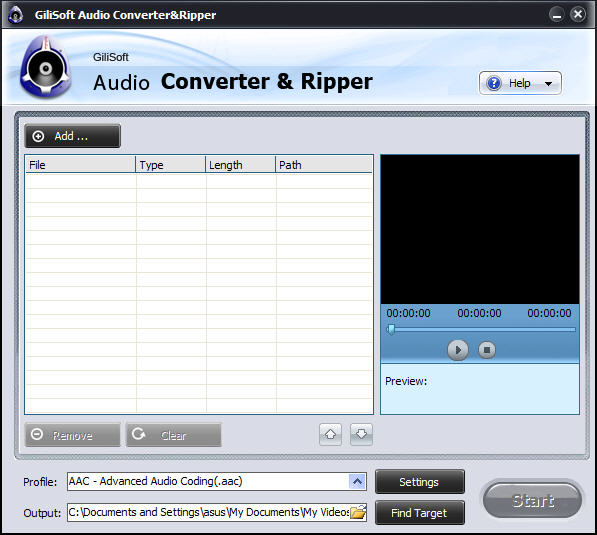597x535 pixels.
Task: Click the Output path input field
Action: pos(208,512)
